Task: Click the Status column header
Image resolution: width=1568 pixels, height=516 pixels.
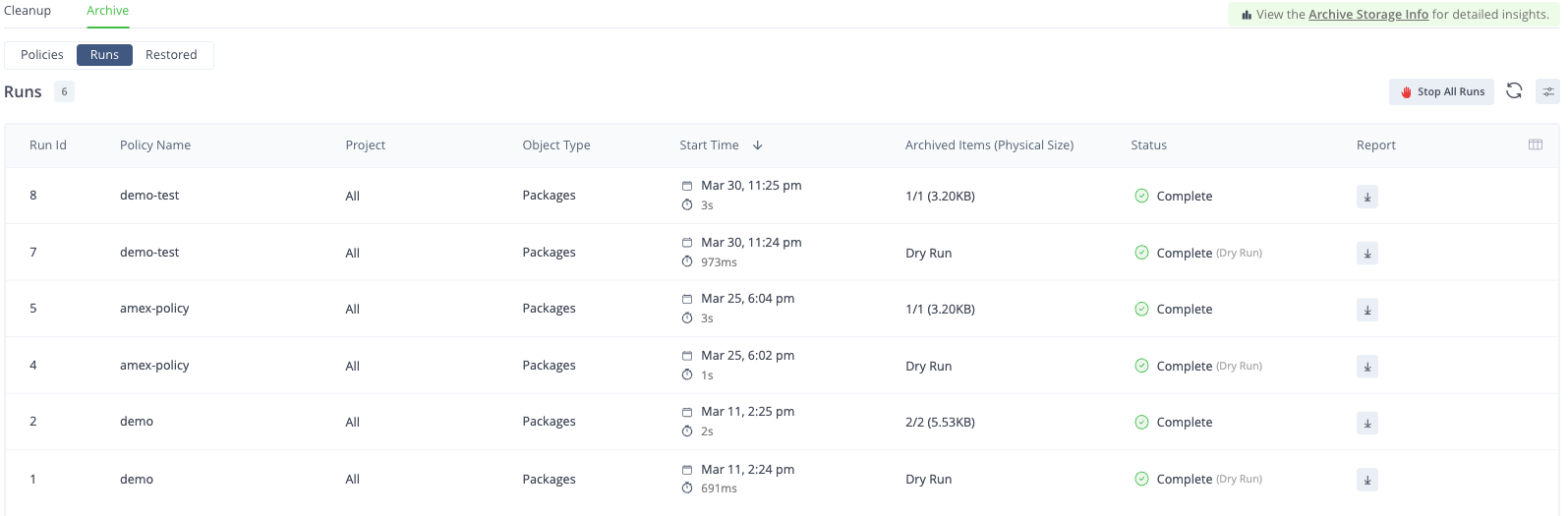Action: pyautogui.click(x=1148, y=145)
